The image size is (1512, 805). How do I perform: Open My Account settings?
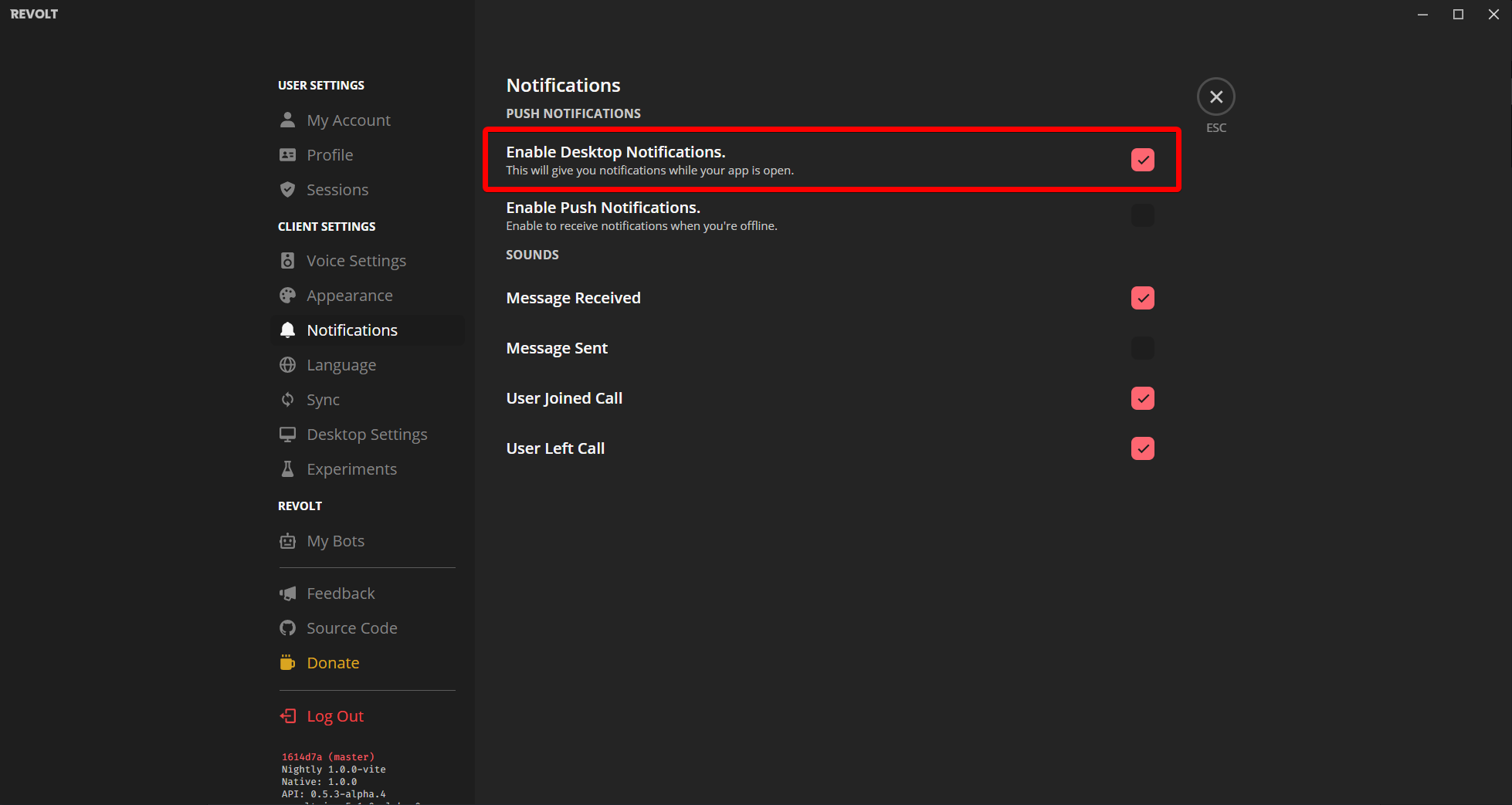point(368,120)
